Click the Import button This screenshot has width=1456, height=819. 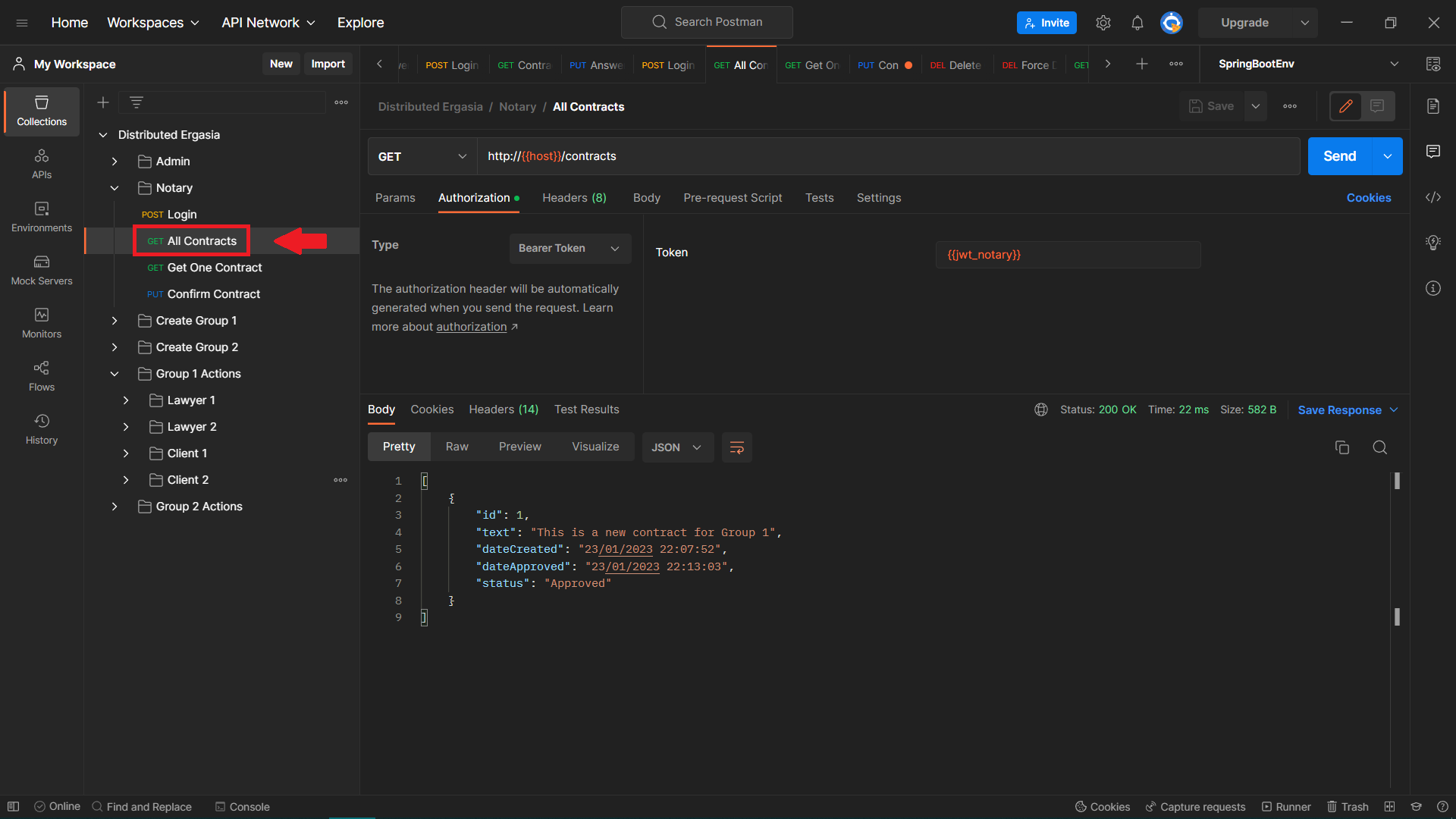tap(328, 64)
